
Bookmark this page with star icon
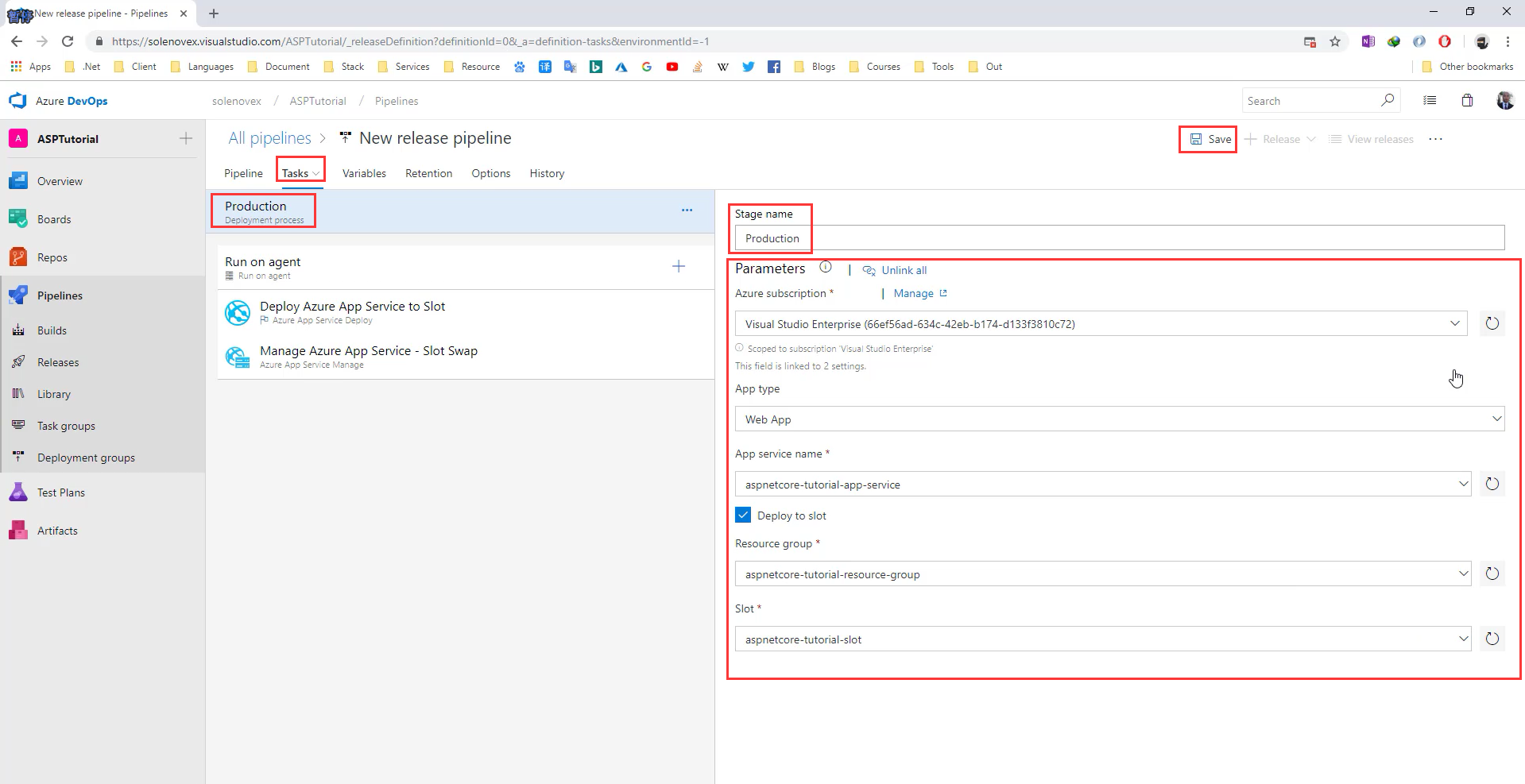pos(1335,41)
